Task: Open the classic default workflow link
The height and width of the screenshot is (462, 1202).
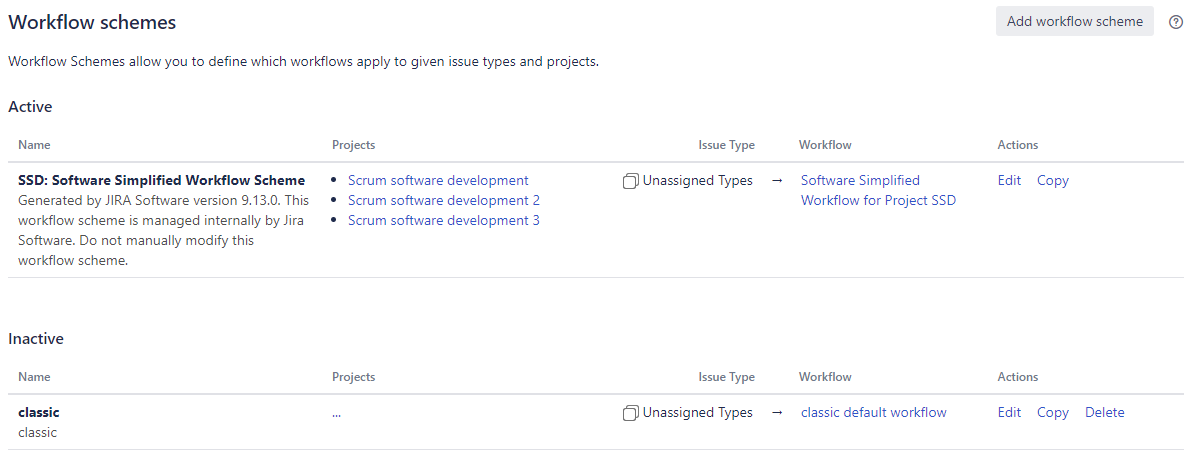Action: tap(873, 412)
